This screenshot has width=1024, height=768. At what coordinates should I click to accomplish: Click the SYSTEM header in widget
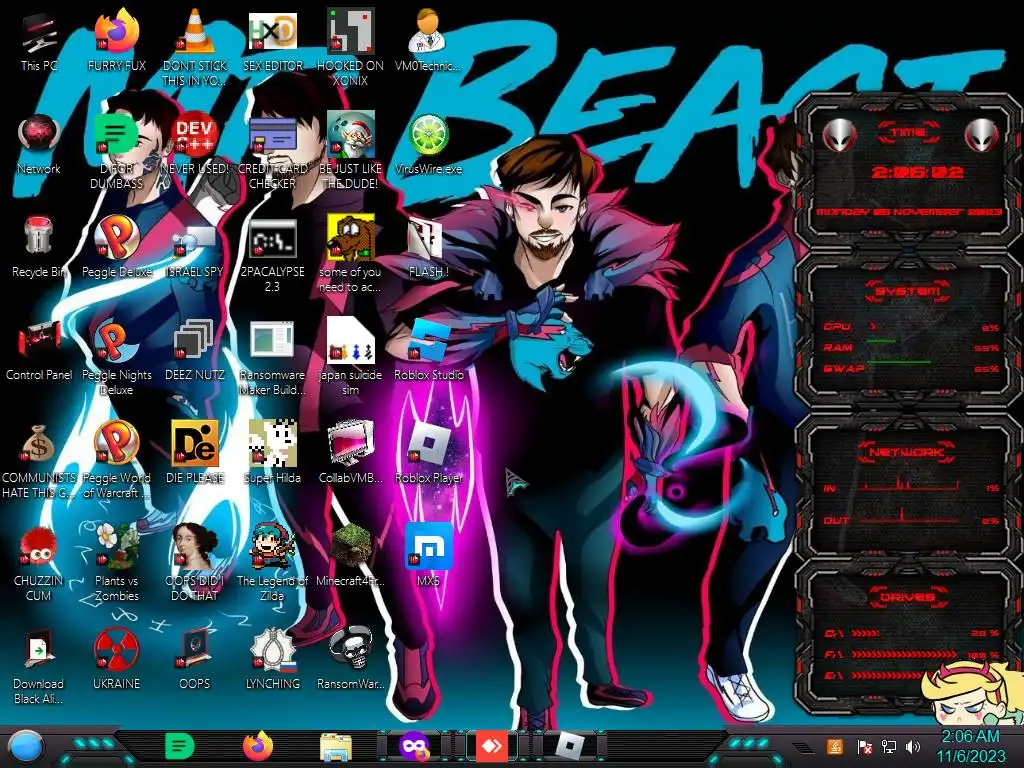click(907, 291)
